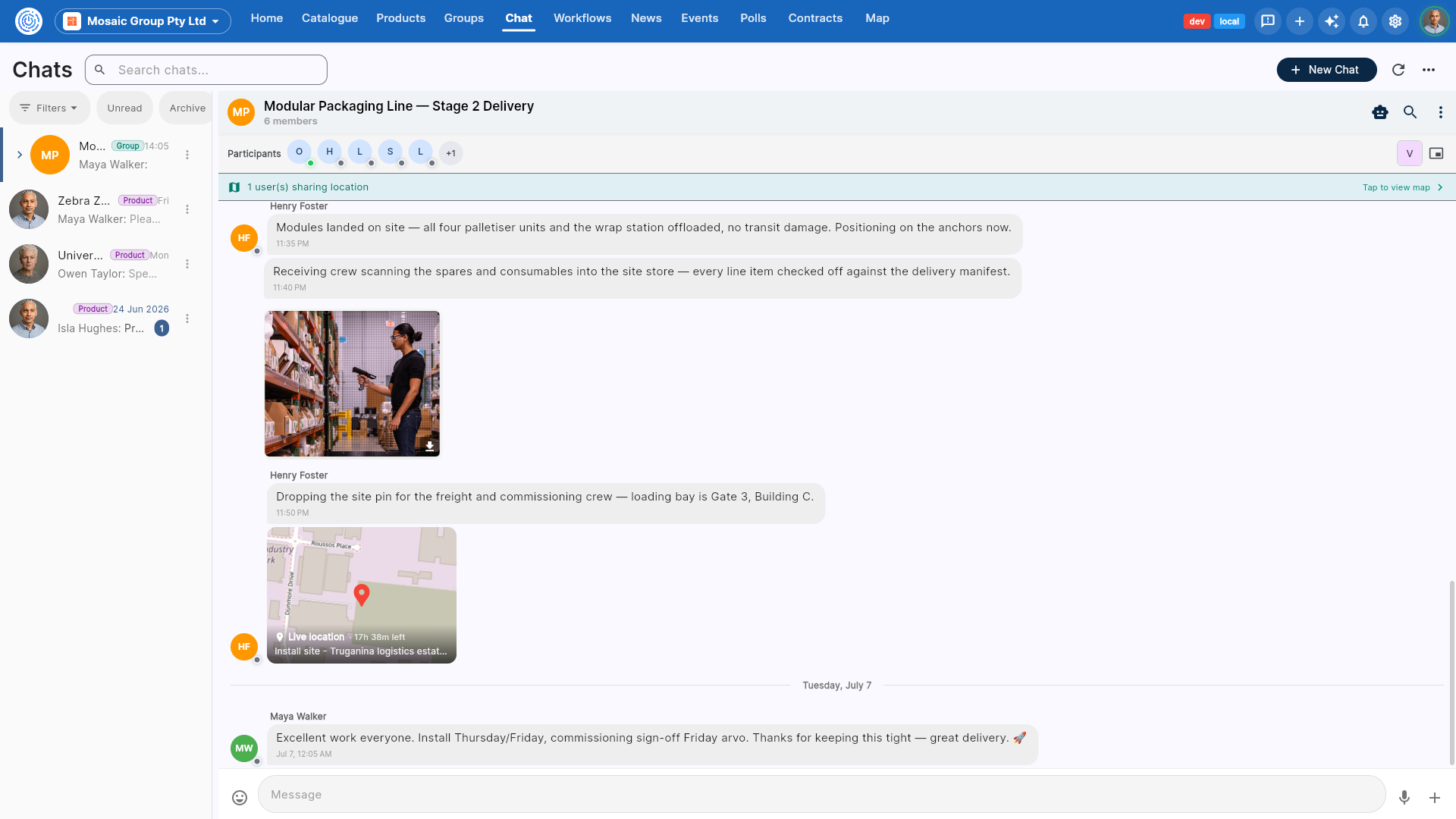The width and height of the screenshot is (1456, 819).
Task: Open the conversation header kebab menu
Action: pyautogui.click(x=1441, y=112)
